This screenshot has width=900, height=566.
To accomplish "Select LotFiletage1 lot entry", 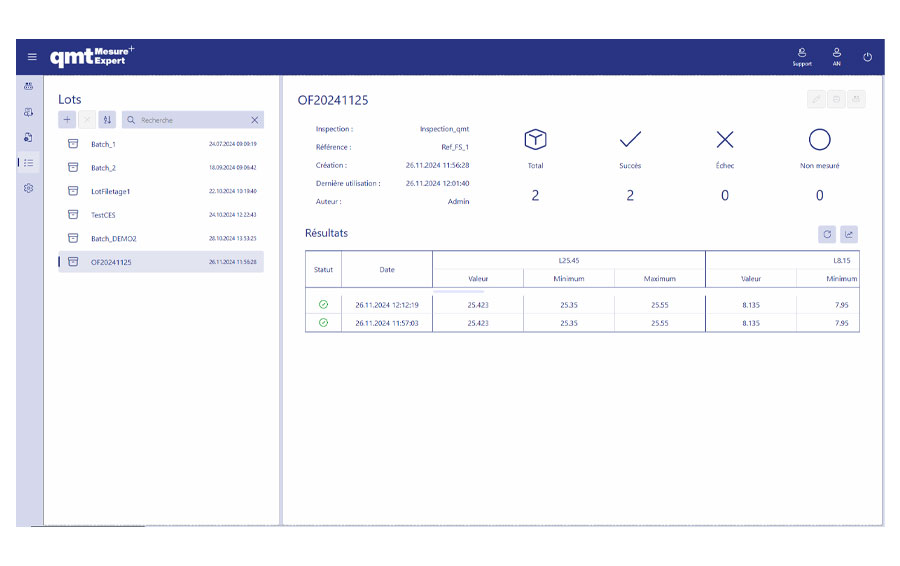I will tap(110, 191).
